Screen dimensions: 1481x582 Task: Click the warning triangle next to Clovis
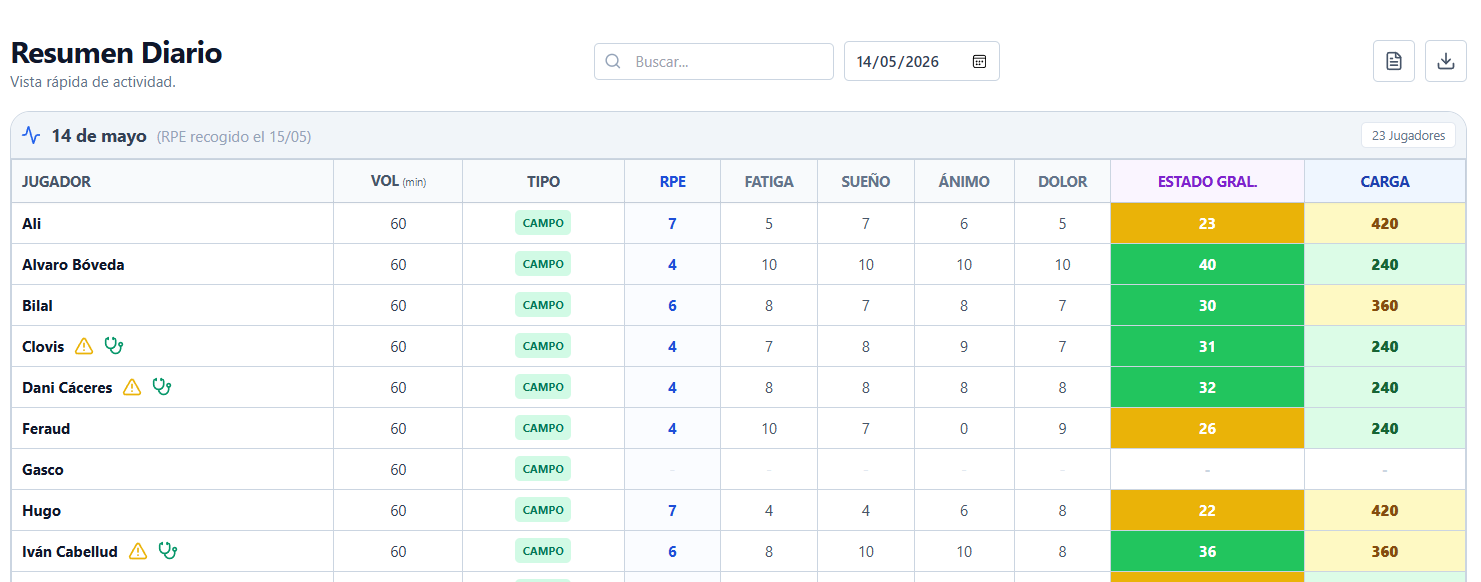pyautogui.click(x=84, y=346)
